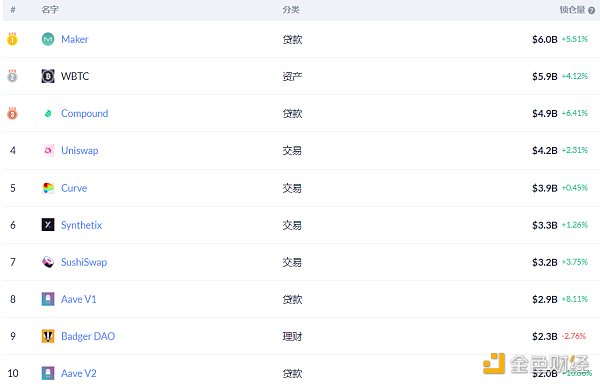The height and width of the screenshot is (385, 600).
Task: Open the Maker project link
Action: [75, 39]
